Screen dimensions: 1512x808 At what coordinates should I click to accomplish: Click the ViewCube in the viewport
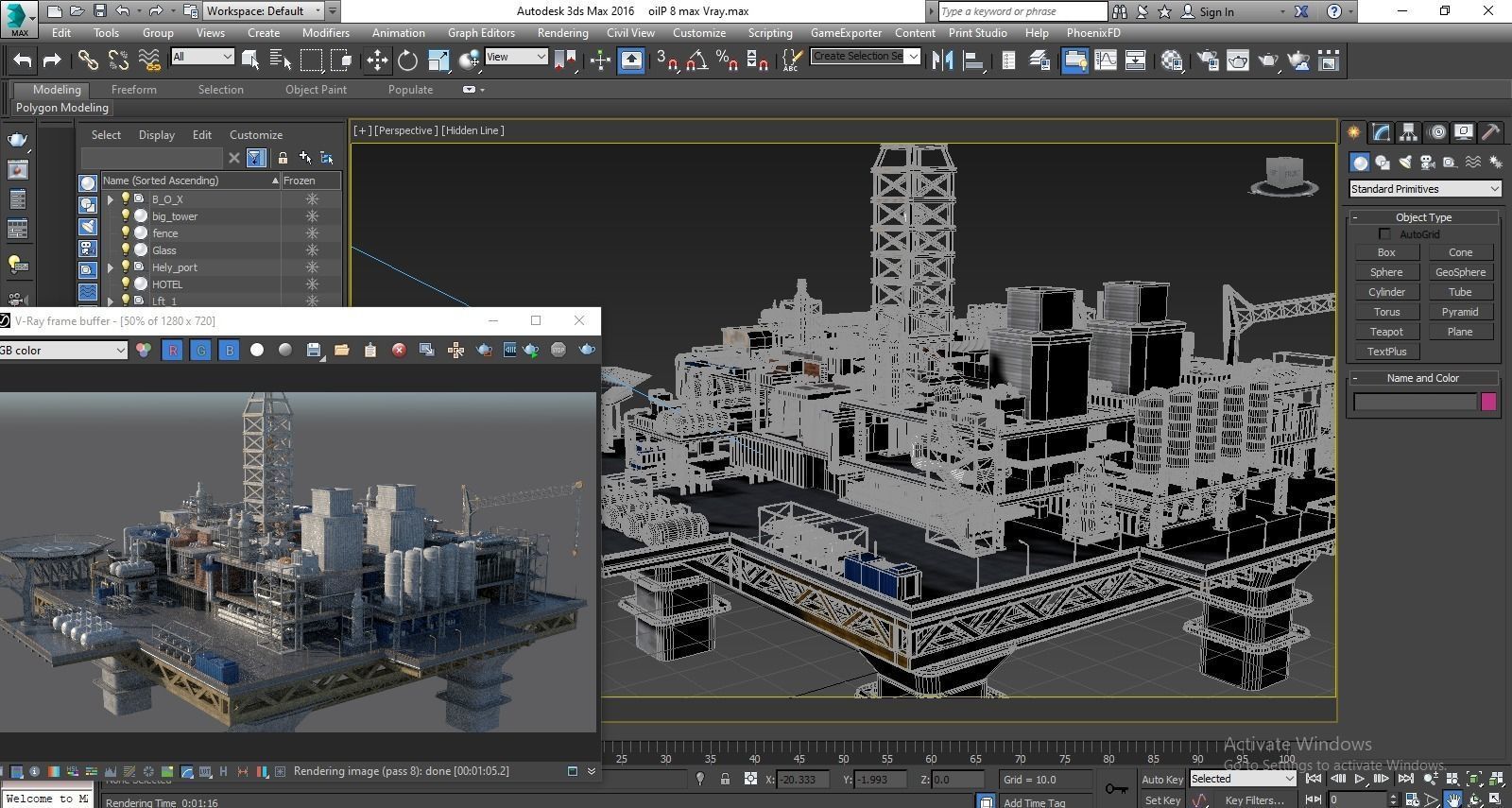1284,175
